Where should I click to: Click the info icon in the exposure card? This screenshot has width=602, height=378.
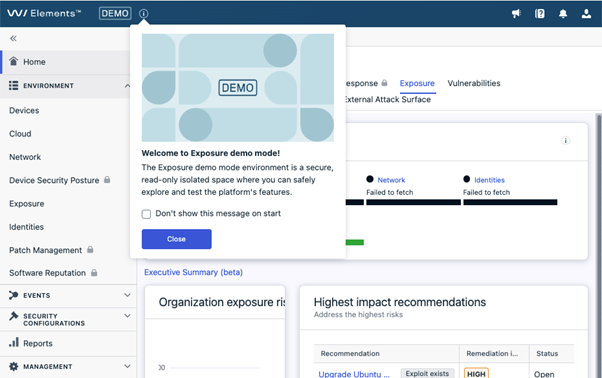[x=565, y=140]
